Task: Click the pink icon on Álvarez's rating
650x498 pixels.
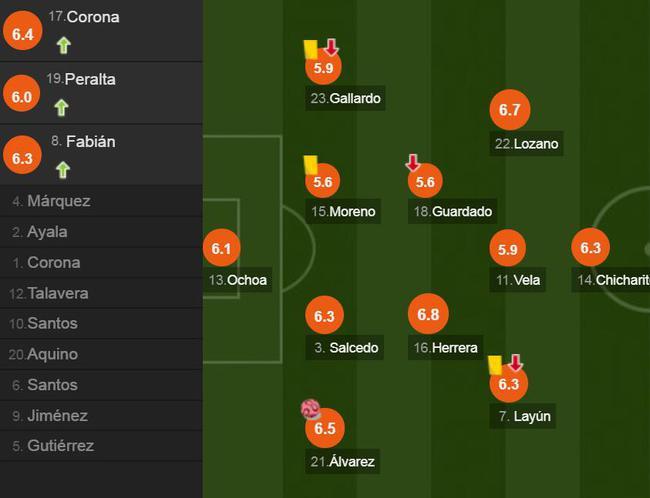Action: [310, 409]
